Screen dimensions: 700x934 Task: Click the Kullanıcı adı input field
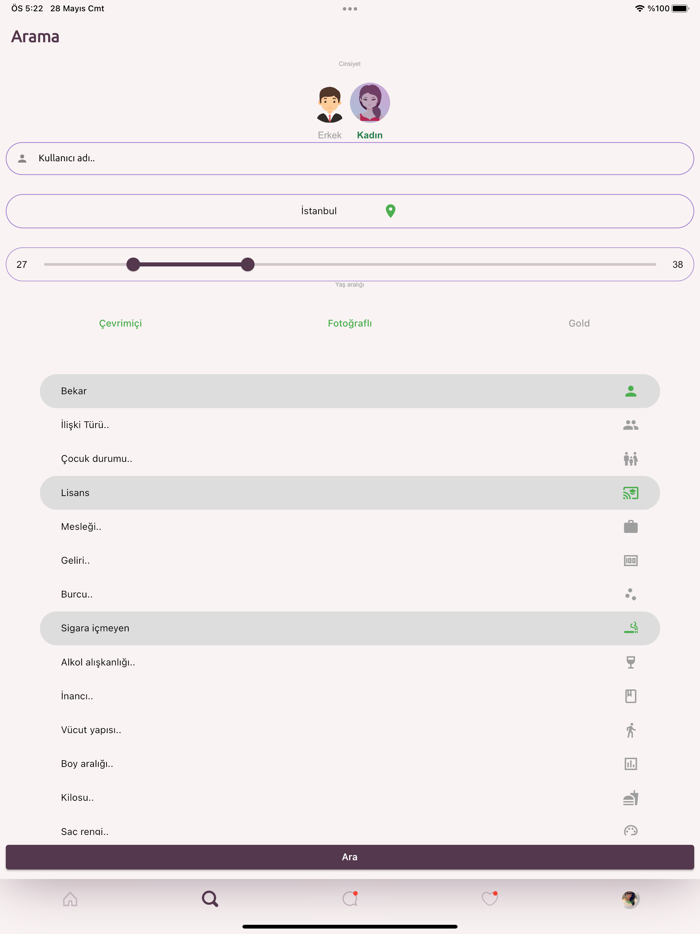click(350, 158)
